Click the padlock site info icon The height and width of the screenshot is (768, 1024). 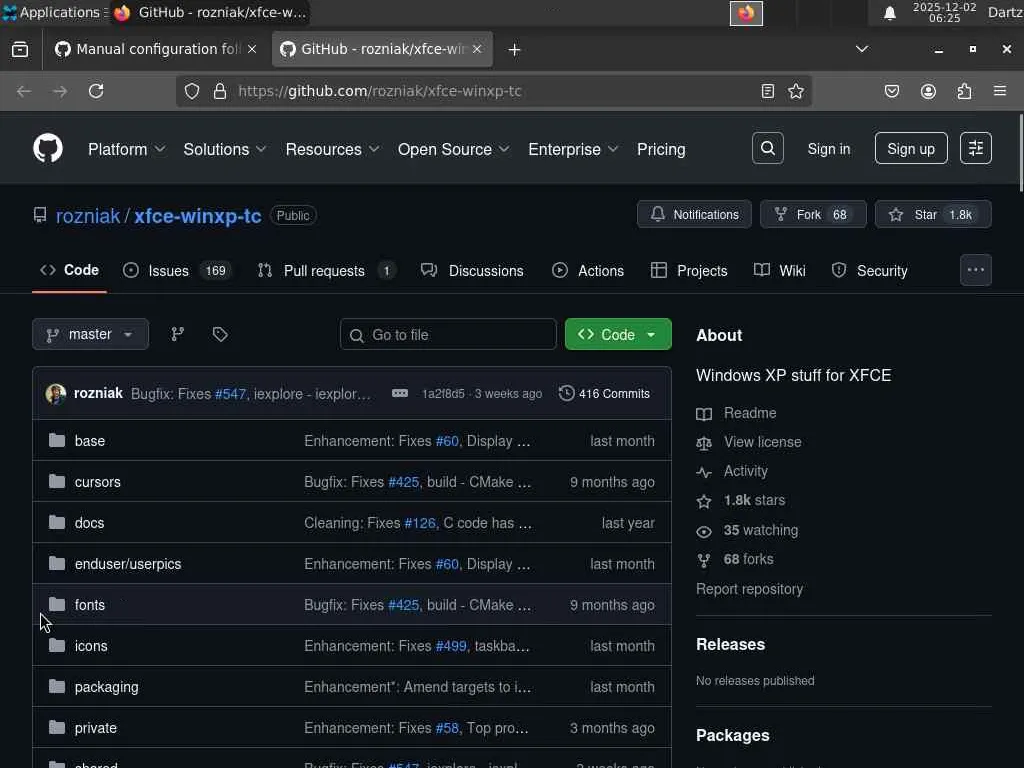(220, 91)
